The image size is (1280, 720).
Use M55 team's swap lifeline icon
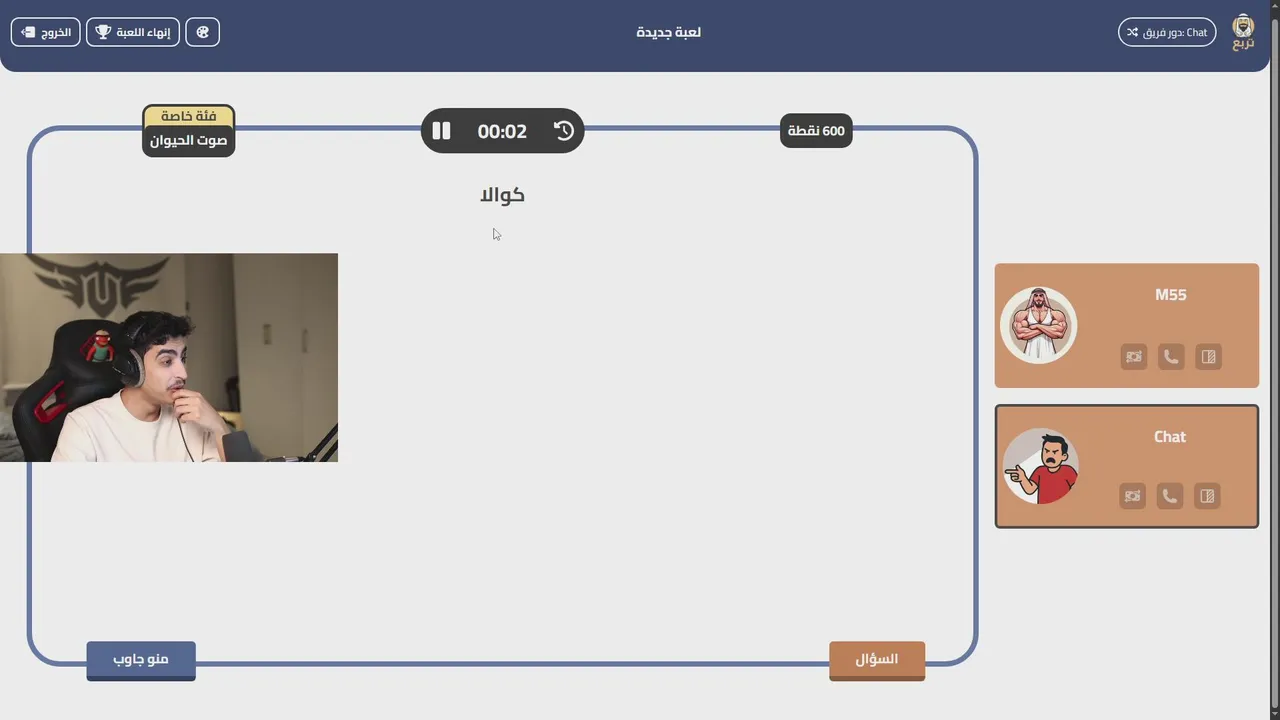(x=1133, y=356)
